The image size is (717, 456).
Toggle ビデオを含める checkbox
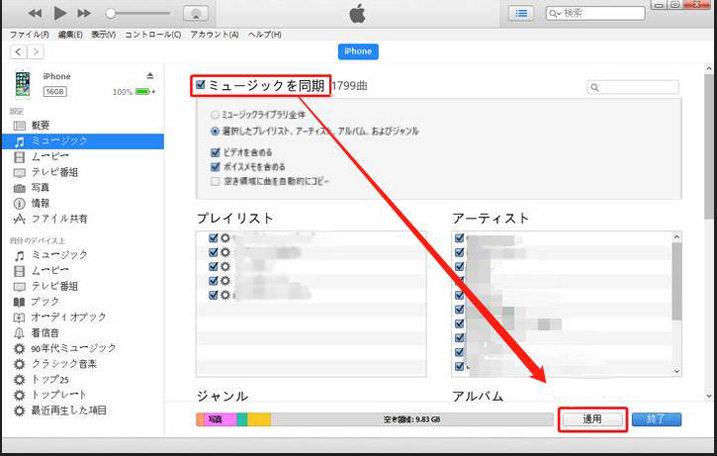[215, 152]
